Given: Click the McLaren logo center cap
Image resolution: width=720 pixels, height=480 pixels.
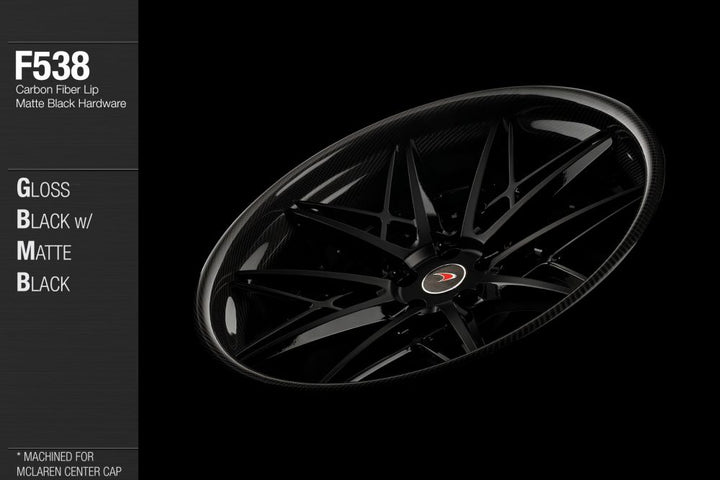Looking at the screenshot, I should [x=444, y=278].
